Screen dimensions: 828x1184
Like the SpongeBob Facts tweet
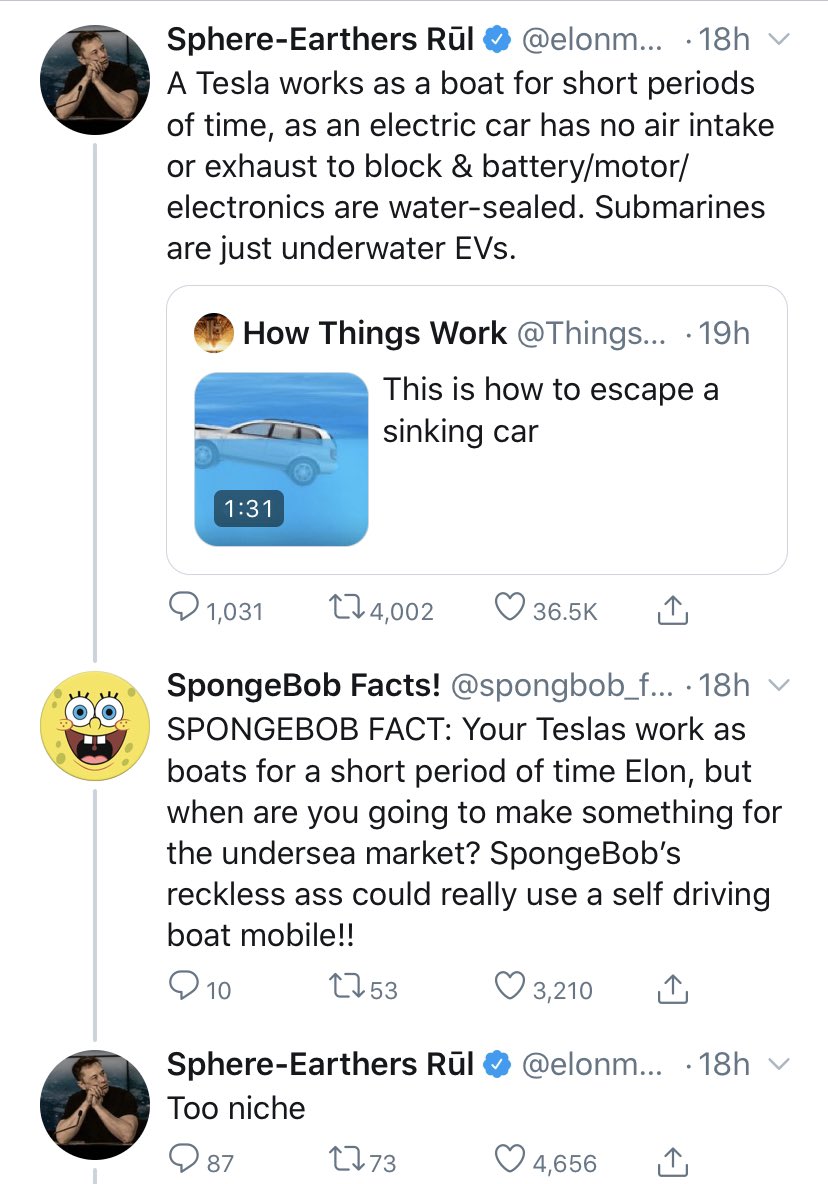[x=511, y=988]
